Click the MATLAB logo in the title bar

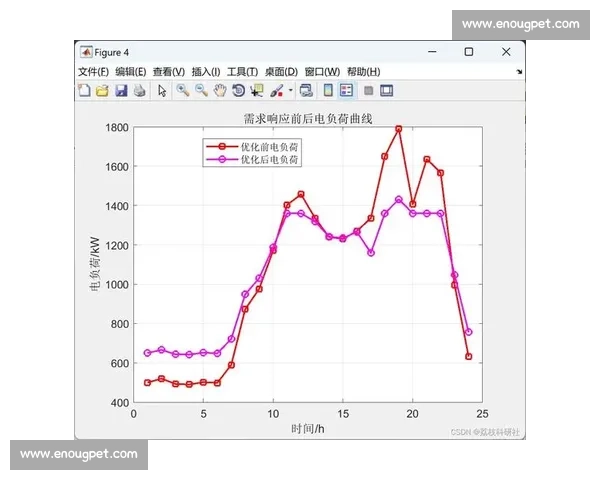click(x=86, y=52)
